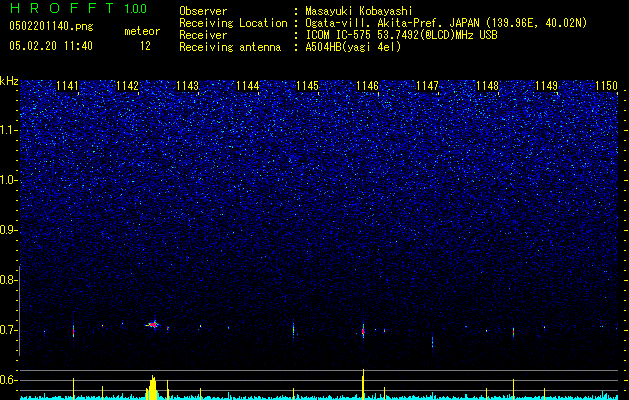Click the bright red meteor echo after 1142
The image size is (629, 400).
pyautogui.click(x=152, y=324)
